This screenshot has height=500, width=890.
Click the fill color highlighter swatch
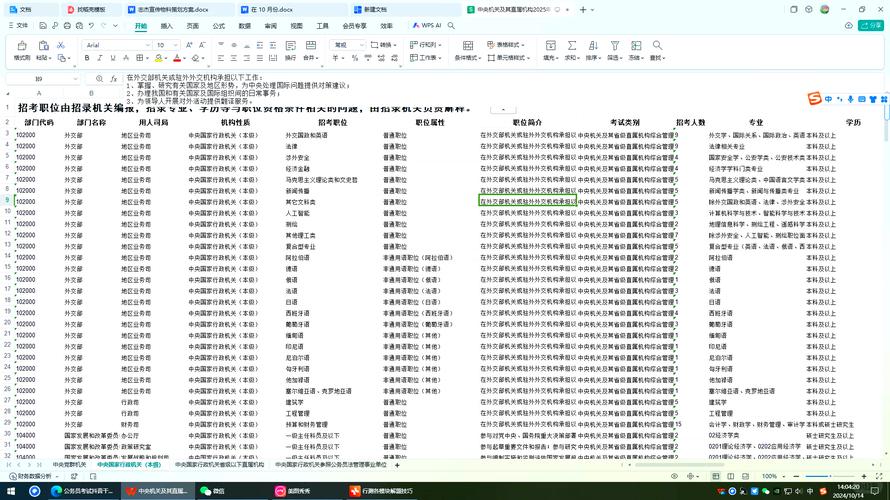coord(158,58)
